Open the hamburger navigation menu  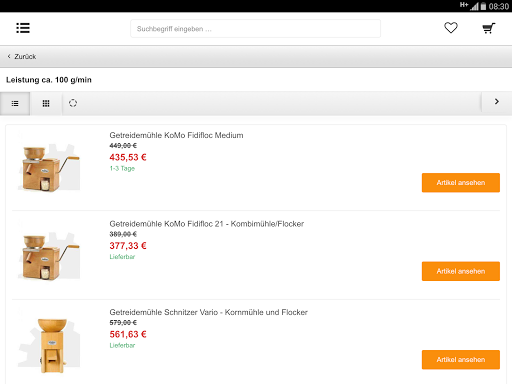pyautogui.click(x=23, y=28)
